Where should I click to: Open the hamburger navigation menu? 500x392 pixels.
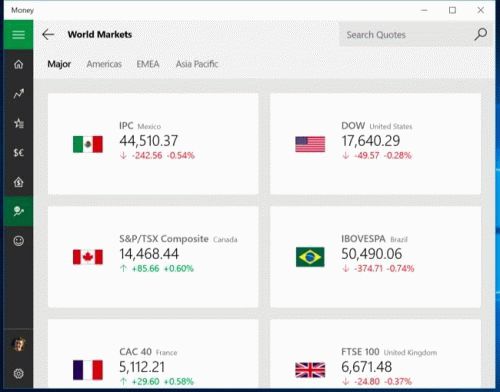pyautogui.click(x=18, y=35)
